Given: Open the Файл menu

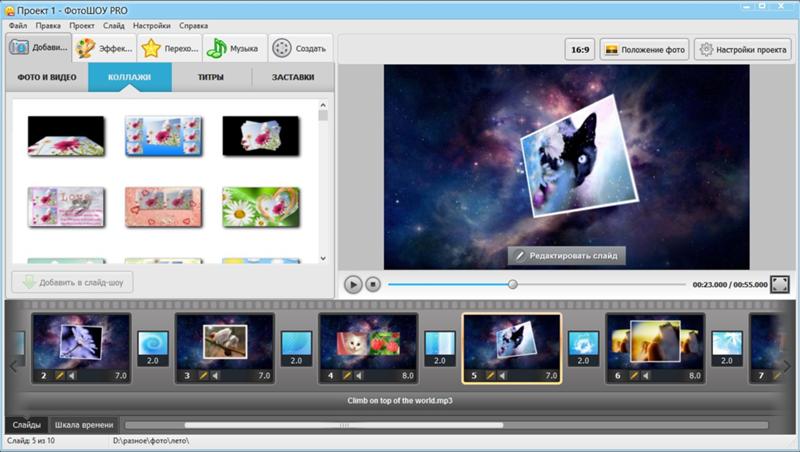Looking at the screenshot, I should tap(18, 26).
